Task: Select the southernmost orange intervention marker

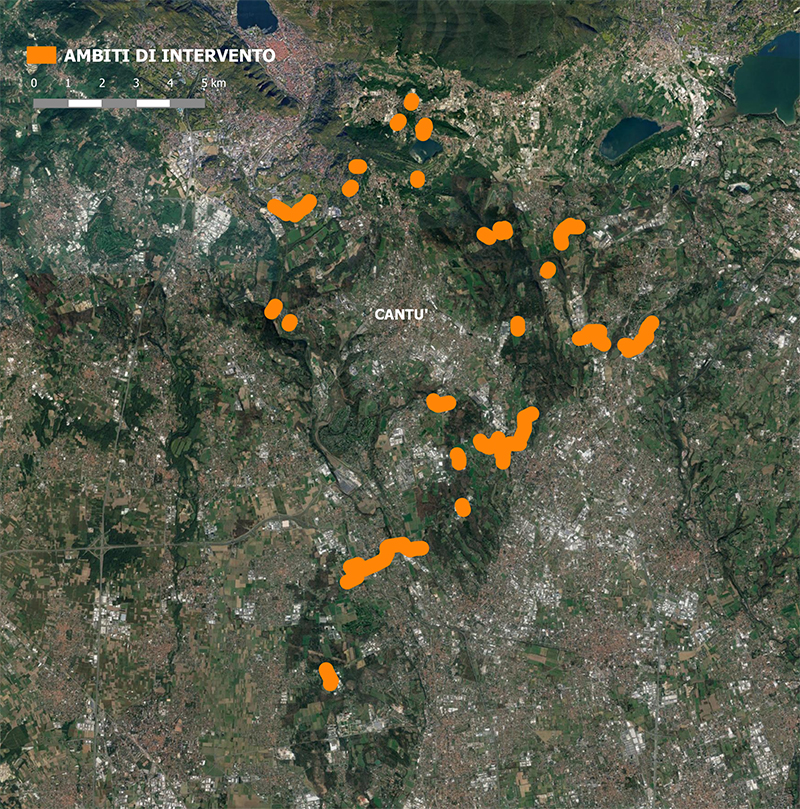Action: [328, 677]
